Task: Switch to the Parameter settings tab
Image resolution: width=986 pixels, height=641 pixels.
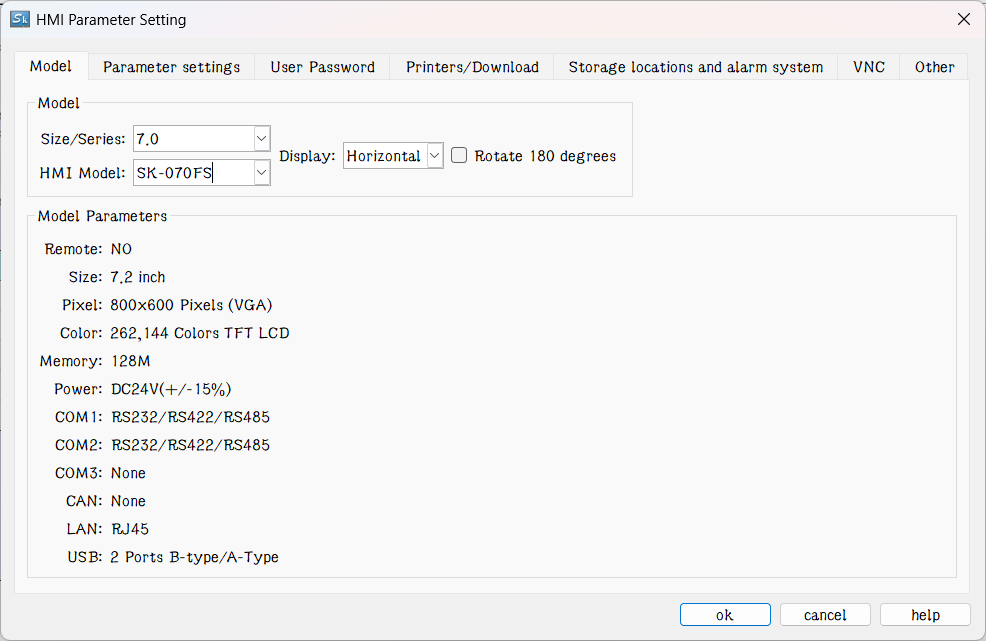Action: pos(171,67)
